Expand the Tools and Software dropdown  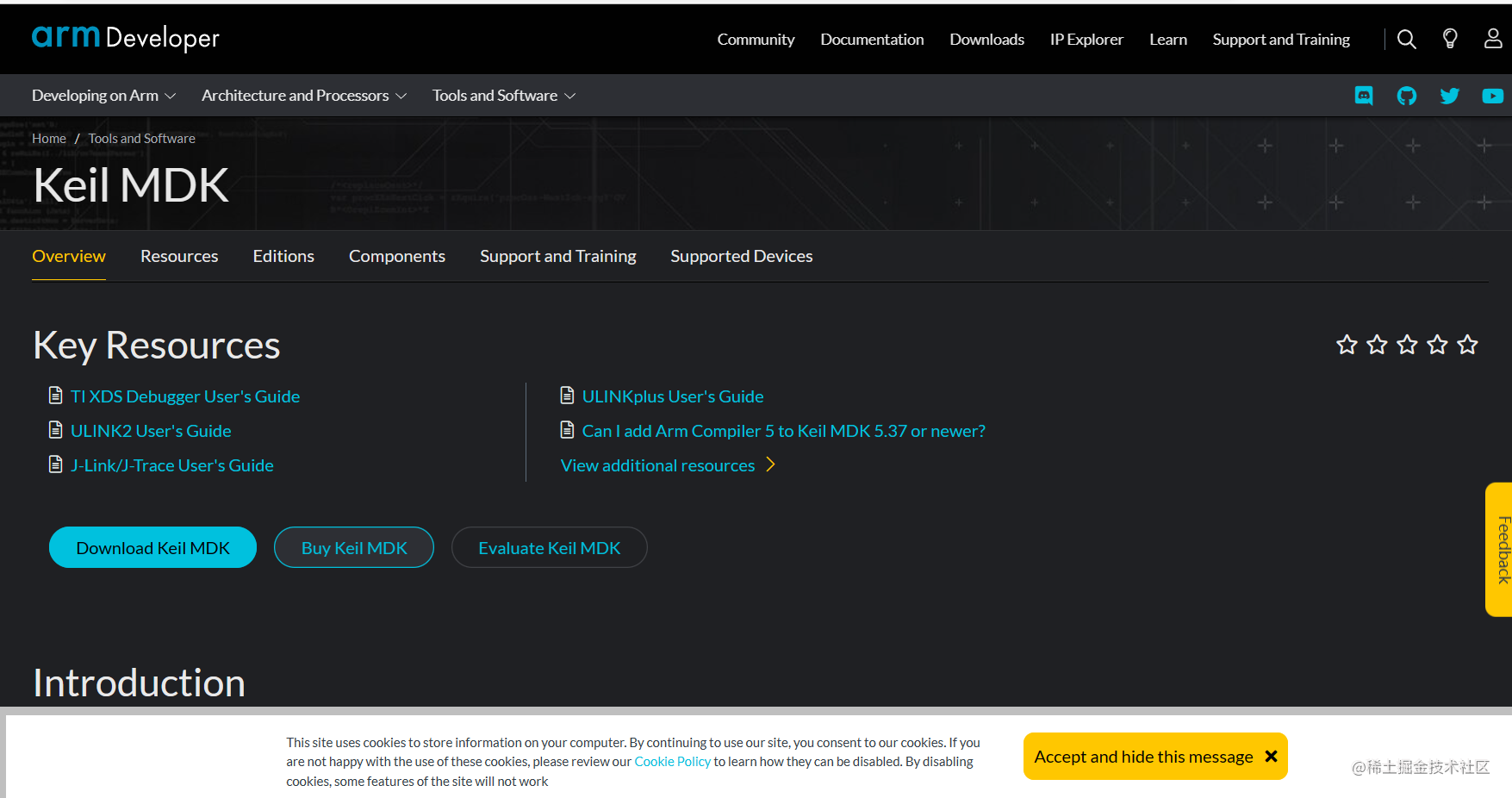click(x=504, y=96)
